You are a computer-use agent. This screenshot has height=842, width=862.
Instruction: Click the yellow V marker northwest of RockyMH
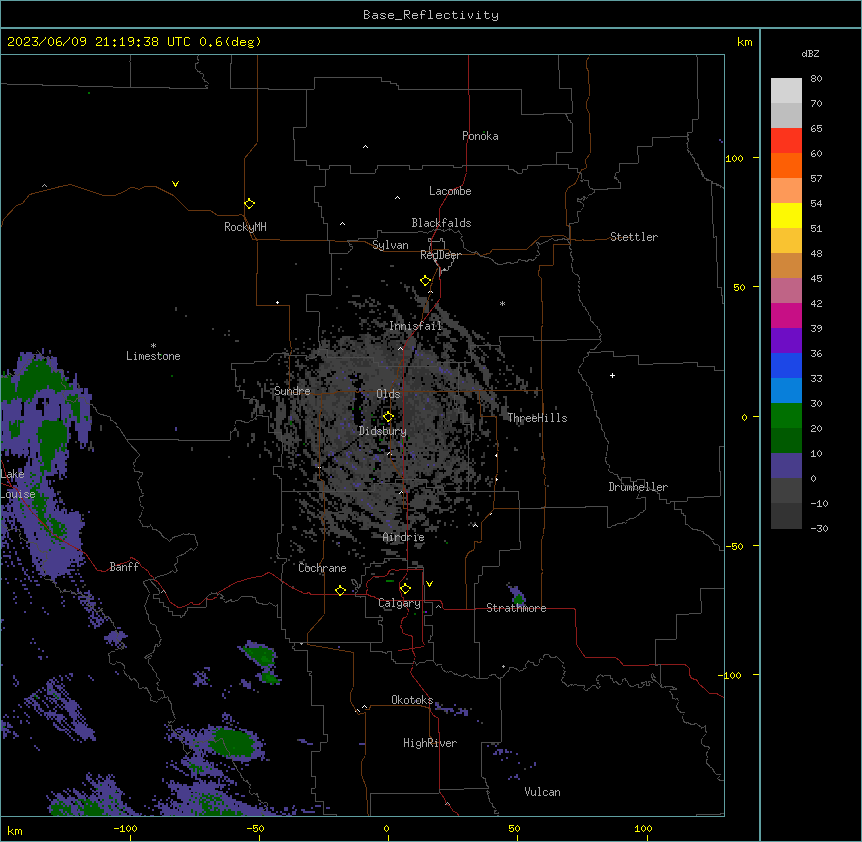point(175,184)
